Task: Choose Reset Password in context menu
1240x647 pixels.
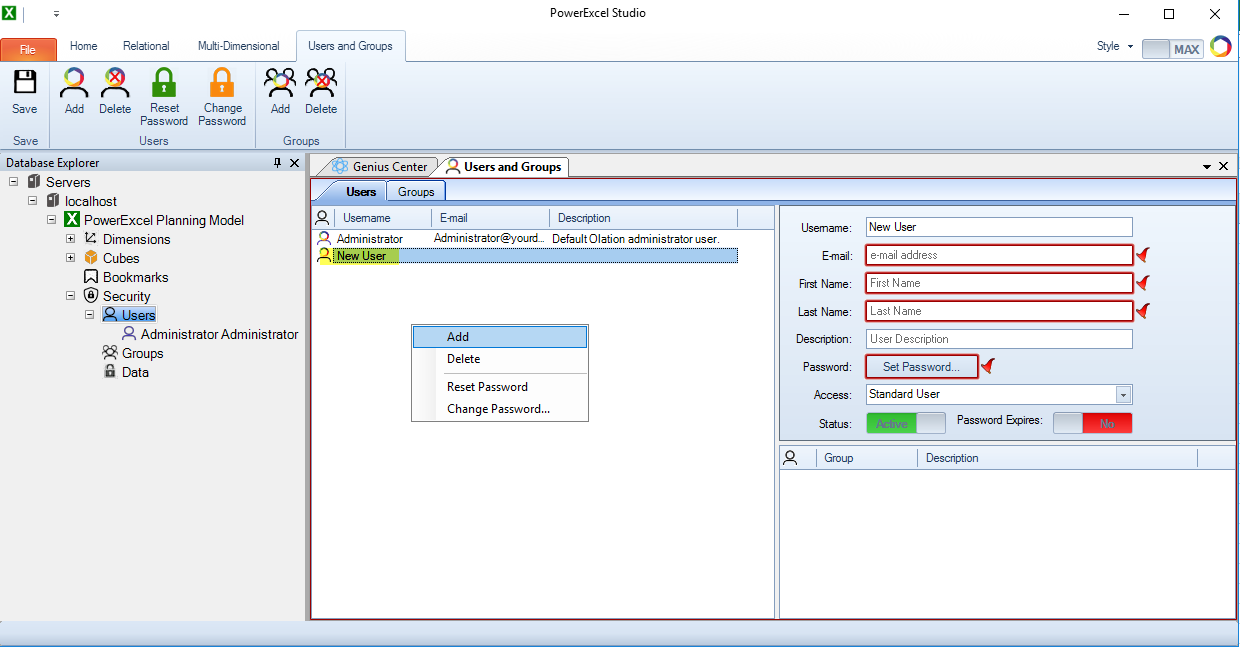Action: [x=500, y=387]
